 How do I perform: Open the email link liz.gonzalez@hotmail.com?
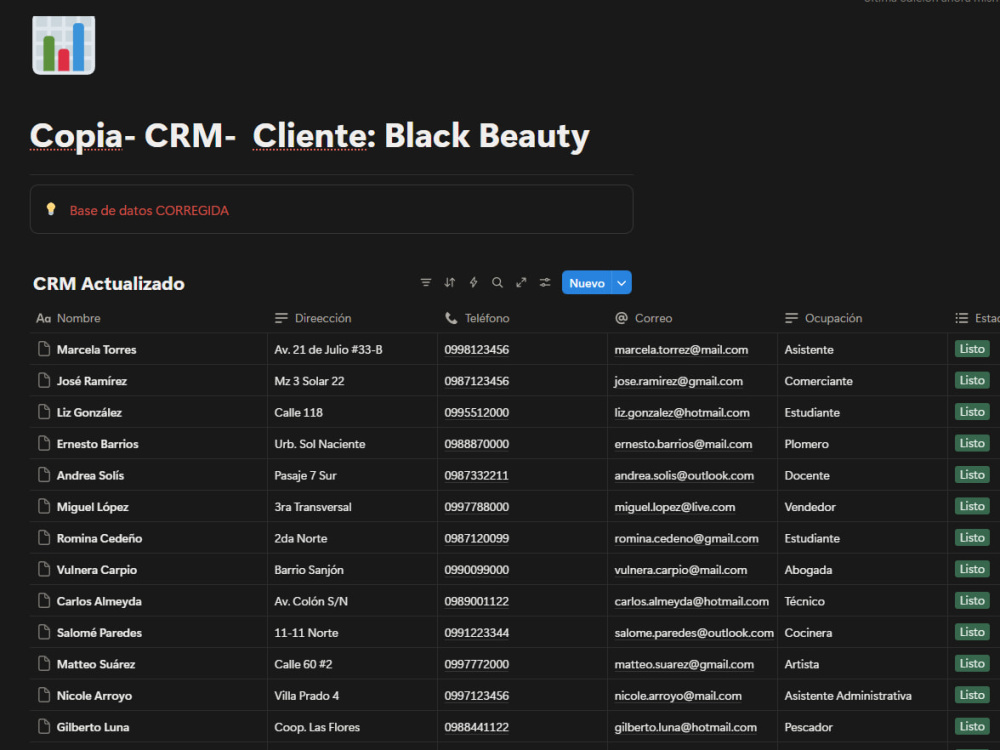click(682, 413)
